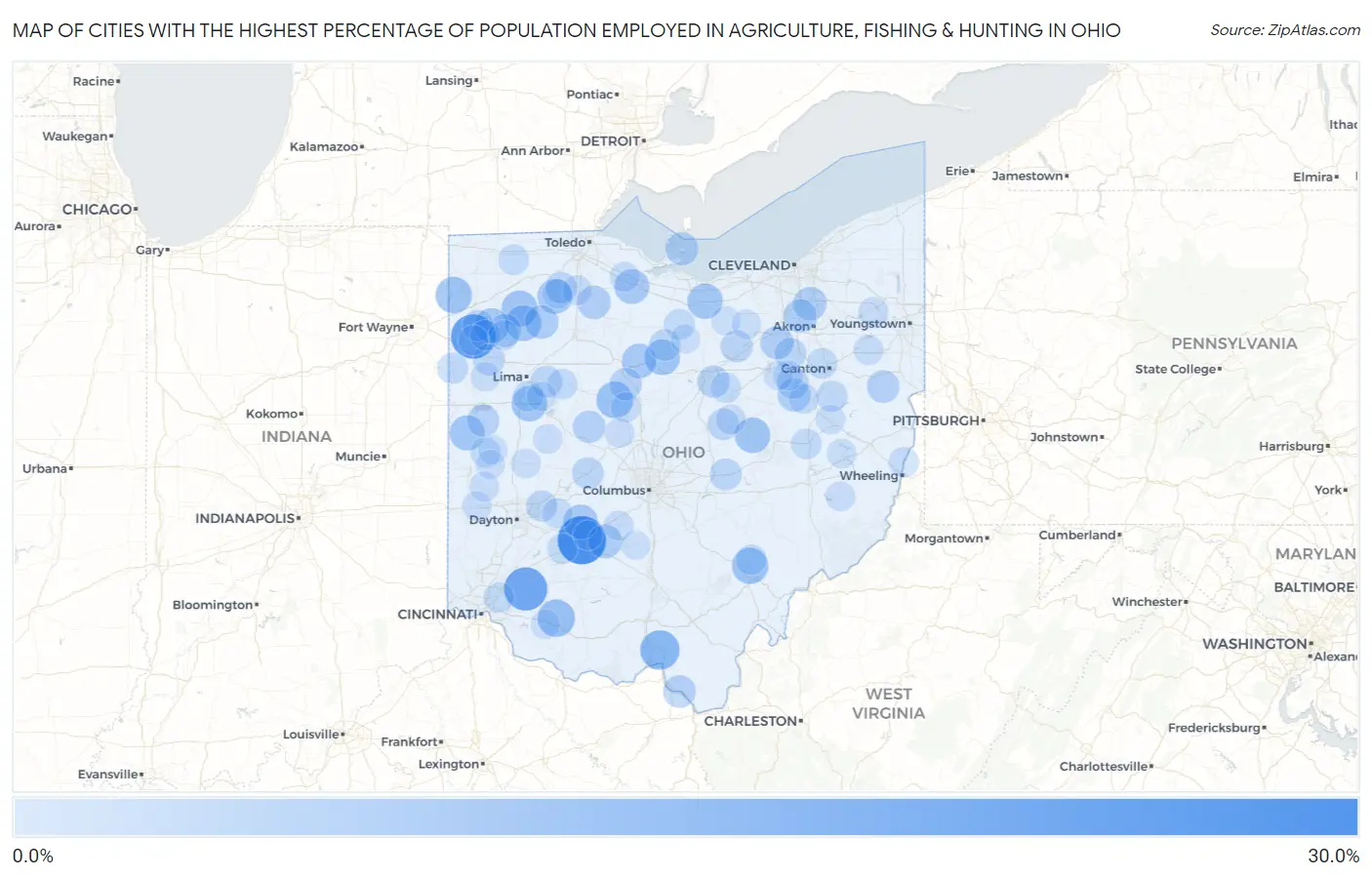Image resolution: width=1372 pixels, height=877 pixels.
Task: Click the Youngstown city label
Action: [868, 324]
